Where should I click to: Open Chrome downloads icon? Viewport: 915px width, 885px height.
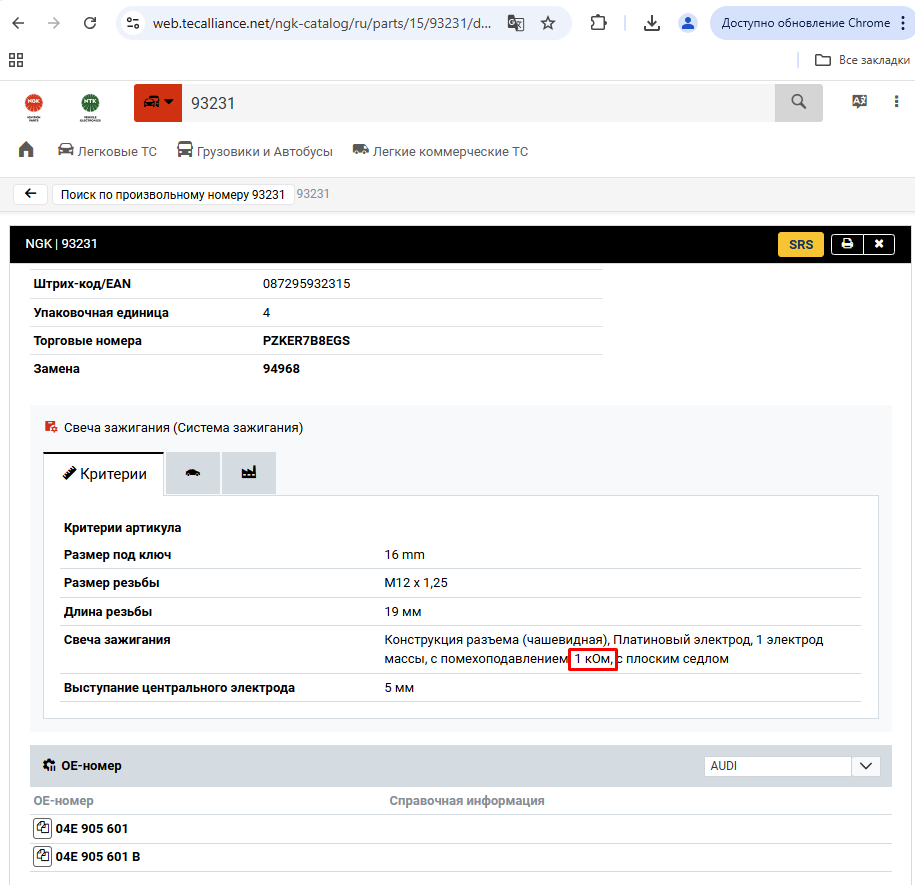[652, 23]
